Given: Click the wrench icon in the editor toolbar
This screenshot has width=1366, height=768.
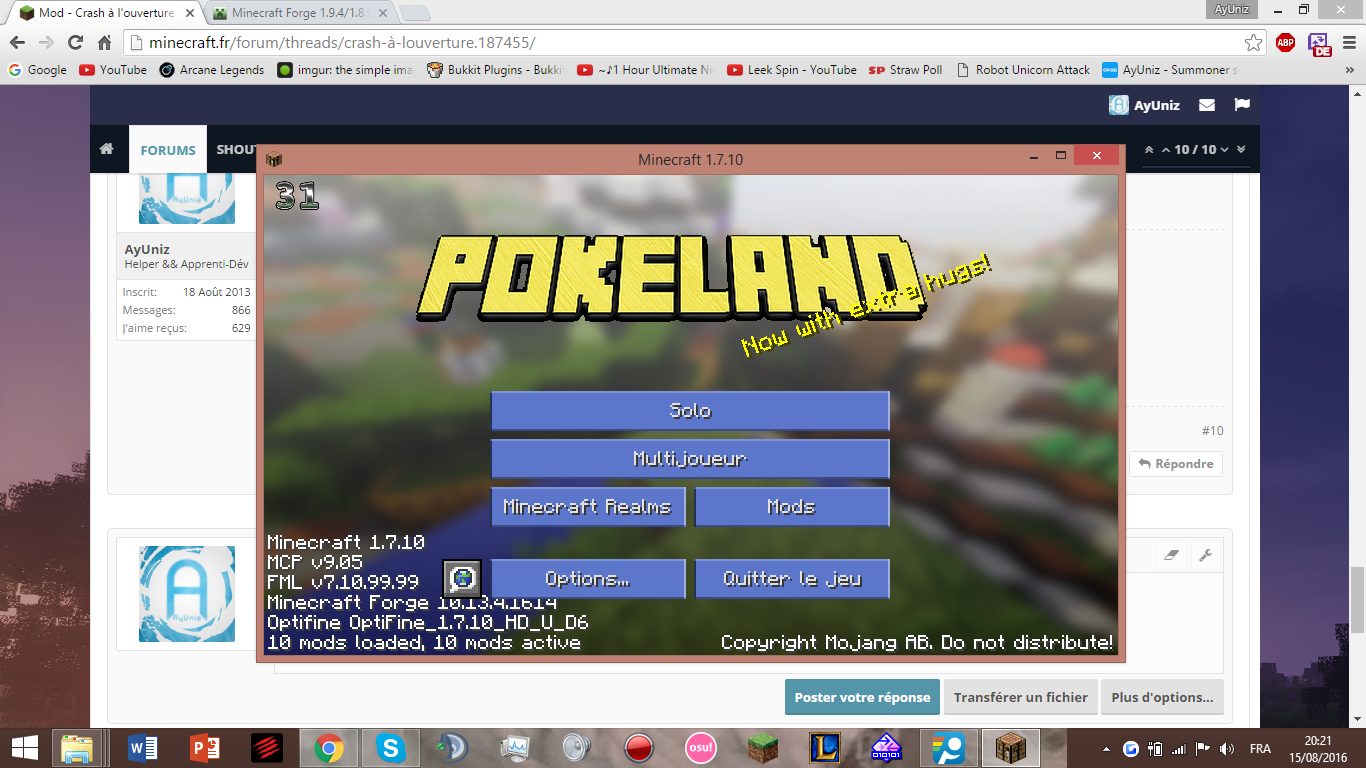Looking at the screenshot, I should tap(1205, 555).
